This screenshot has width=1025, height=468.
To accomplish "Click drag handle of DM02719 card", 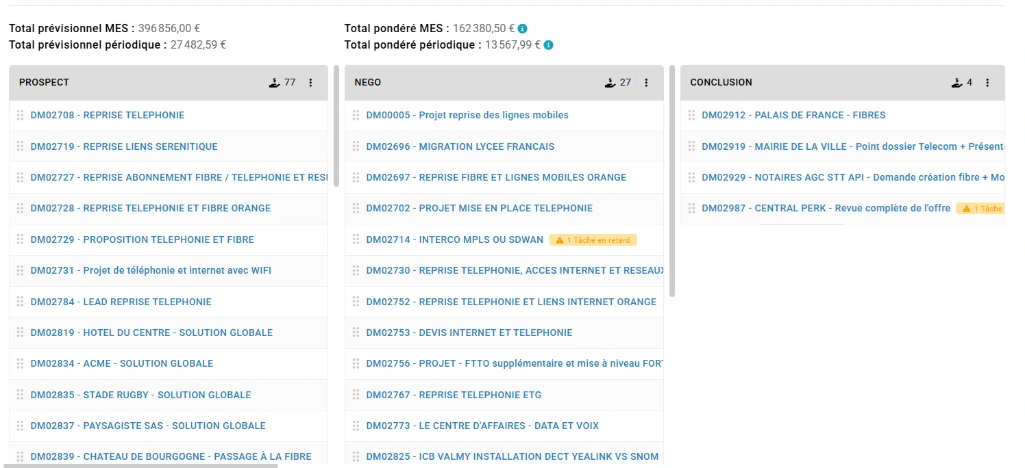I will click(x=20, y=146).
